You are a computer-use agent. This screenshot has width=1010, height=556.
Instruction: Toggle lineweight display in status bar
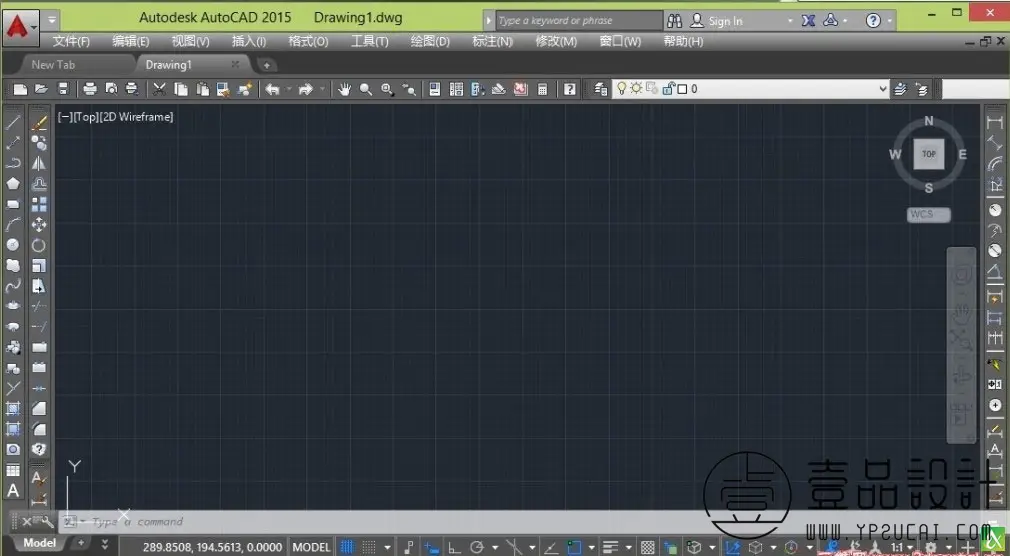coord(610,548)
